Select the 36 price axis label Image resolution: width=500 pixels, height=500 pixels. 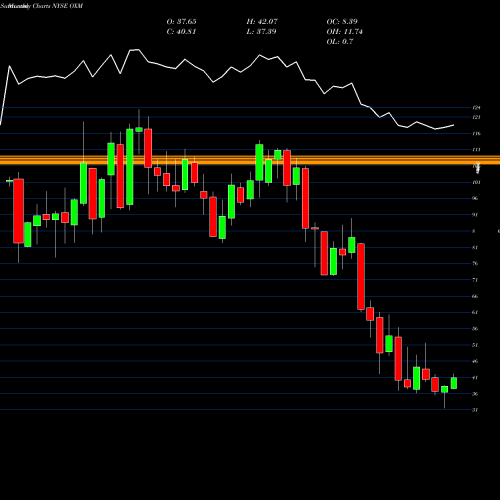(x=475, y=394)
